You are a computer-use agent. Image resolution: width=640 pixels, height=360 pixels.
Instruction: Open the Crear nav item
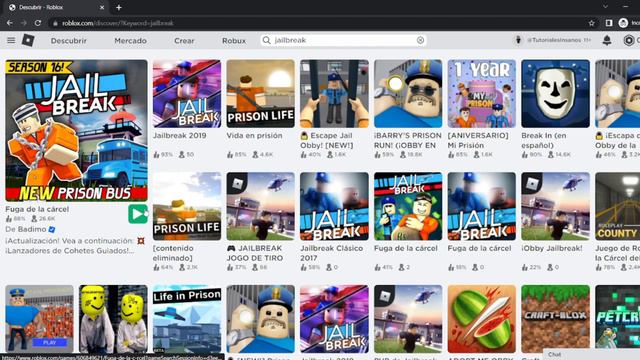[x=184, y=40]
